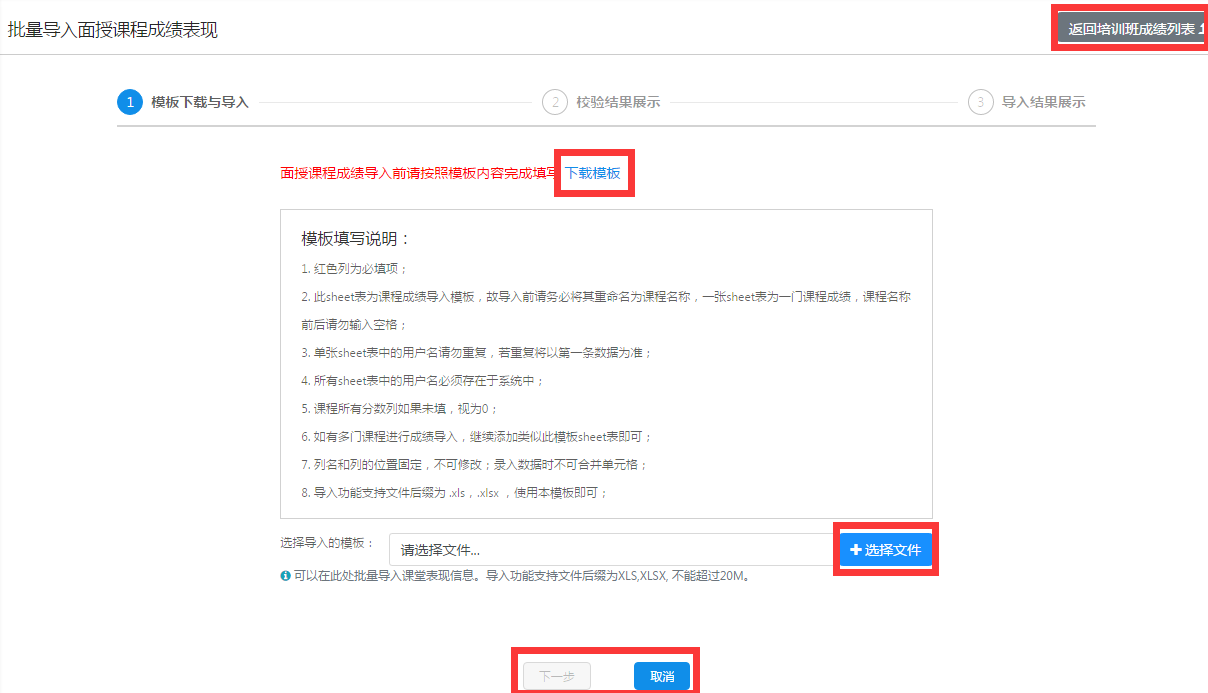The height and width of the screenshot is (693, 1208).
Task: Open the 模板下载与导入 step label
Action: click(x=200, y=102)
